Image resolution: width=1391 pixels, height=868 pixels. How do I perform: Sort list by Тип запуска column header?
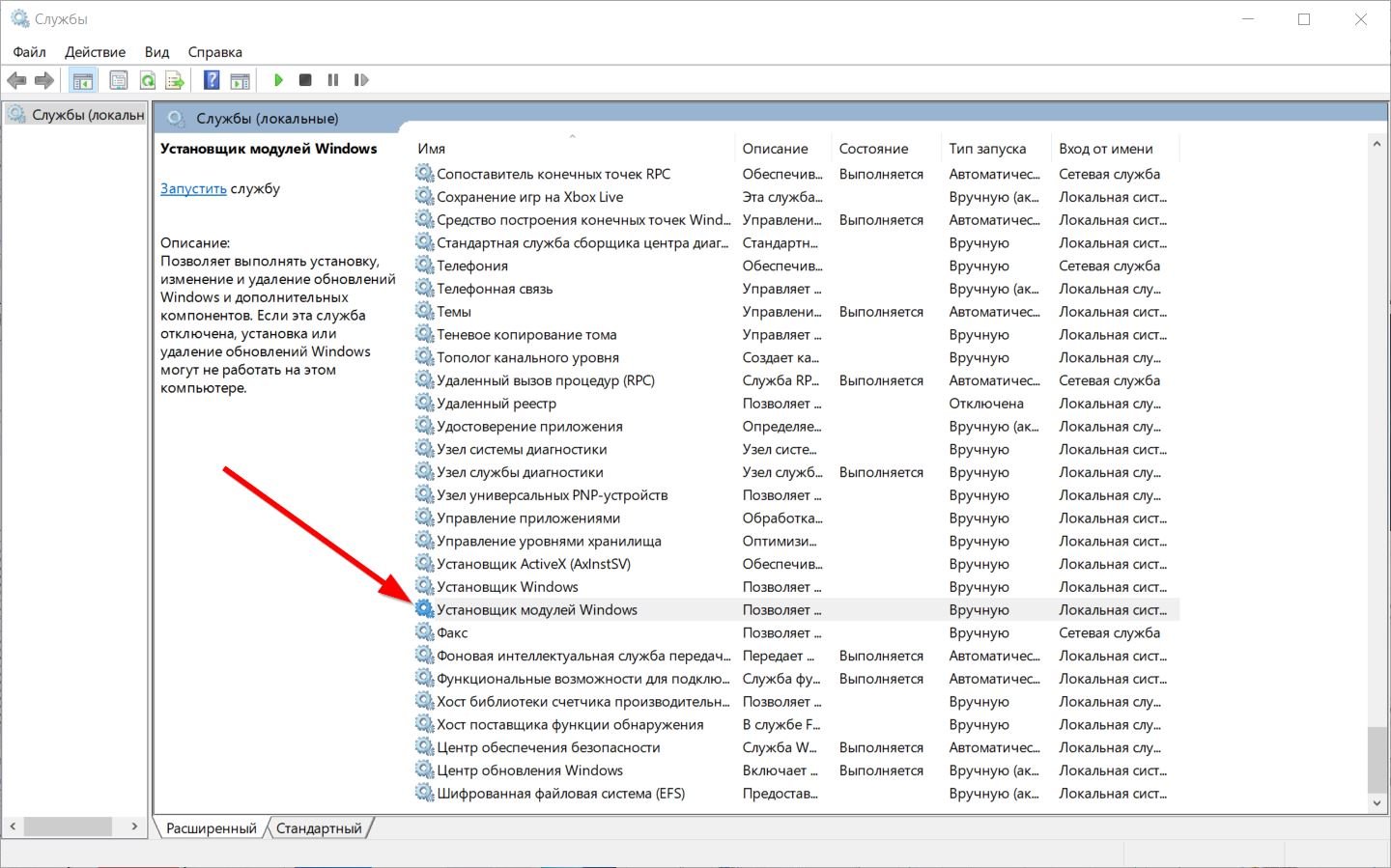click(x=987, y=149)
